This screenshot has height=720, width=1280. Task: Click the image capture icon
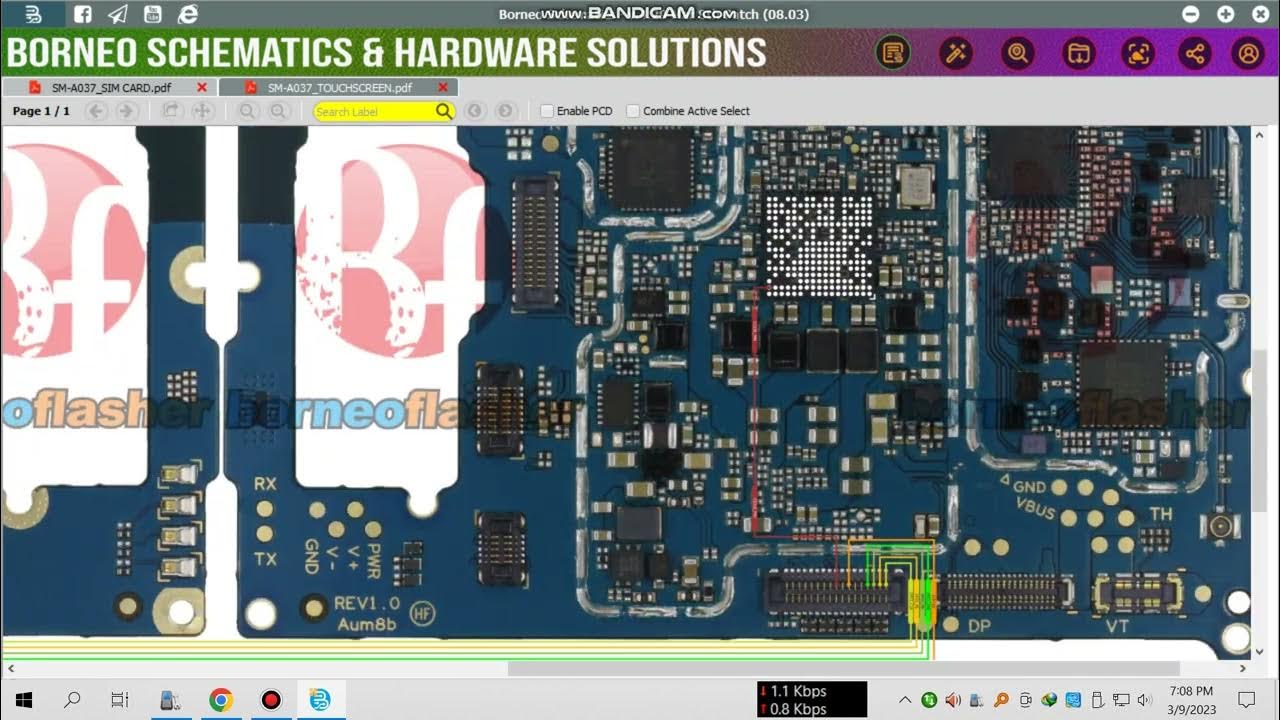pos(1138,53)
